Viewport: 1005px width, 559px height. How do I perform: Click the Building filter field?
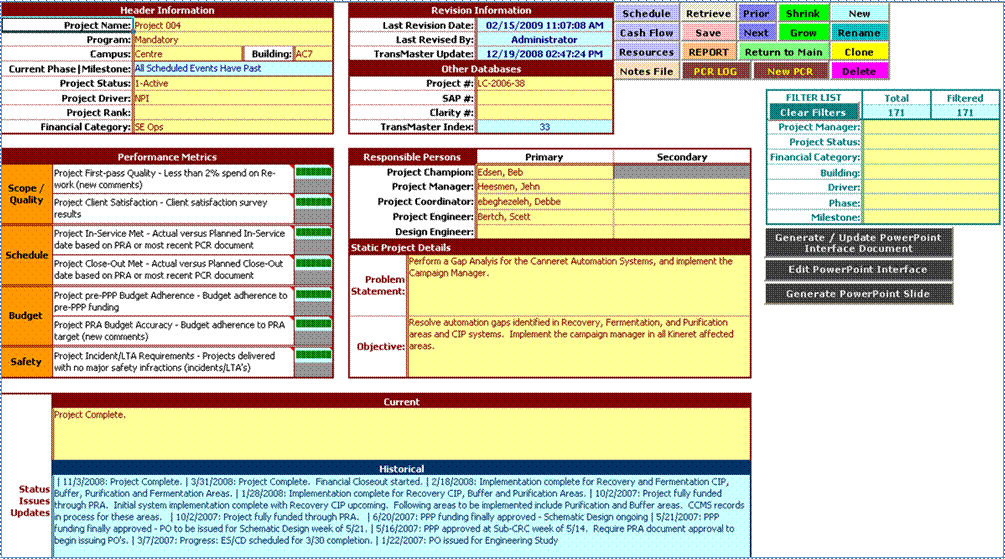931,172
